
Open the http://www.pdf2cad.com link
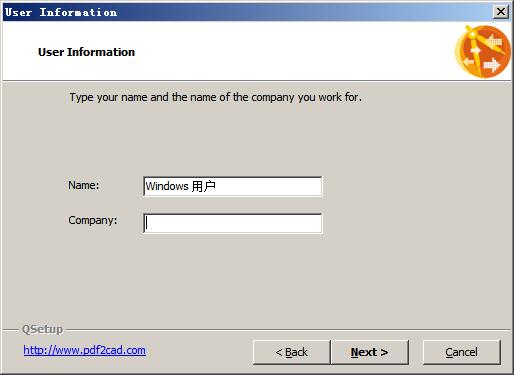click(84, 350)
